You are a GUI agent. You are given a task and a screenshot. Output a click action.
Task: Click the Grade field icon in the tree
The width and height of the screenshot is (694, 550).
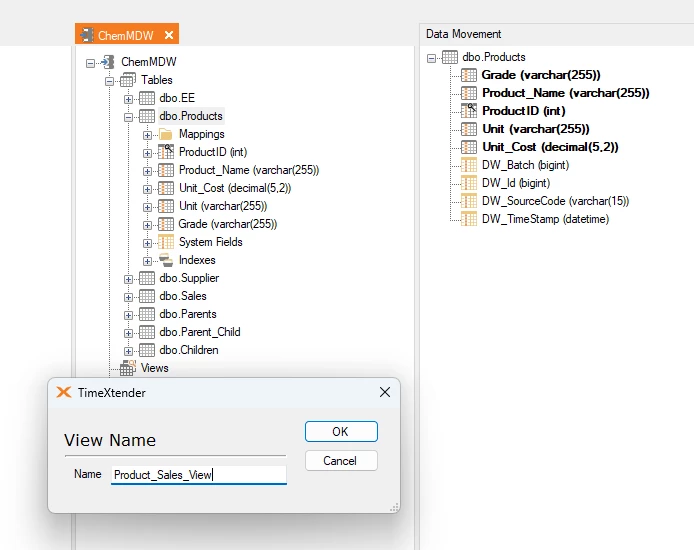point(166,224)
